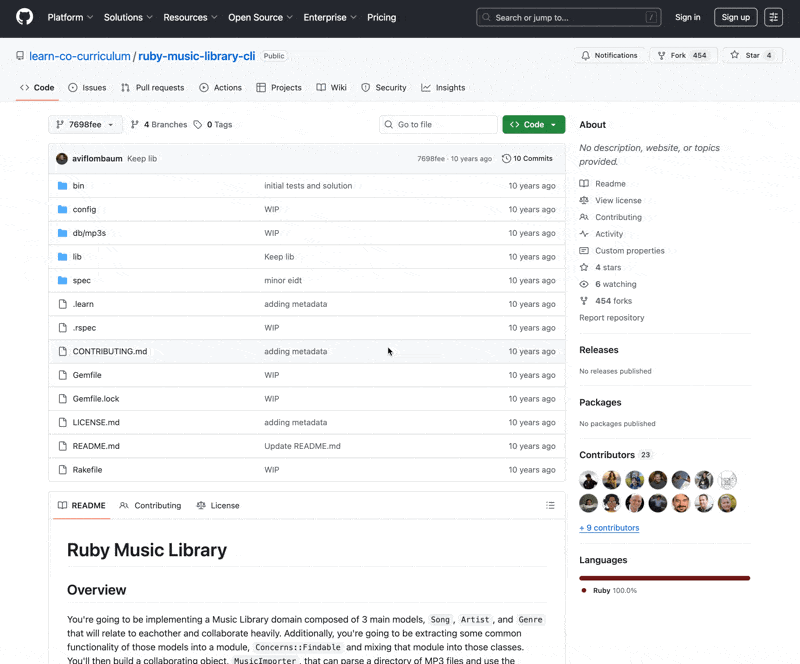The height and width of the screenshot is (664, 800).
Task: Select the License tab in README panel
Action: [x=218, y=505]
